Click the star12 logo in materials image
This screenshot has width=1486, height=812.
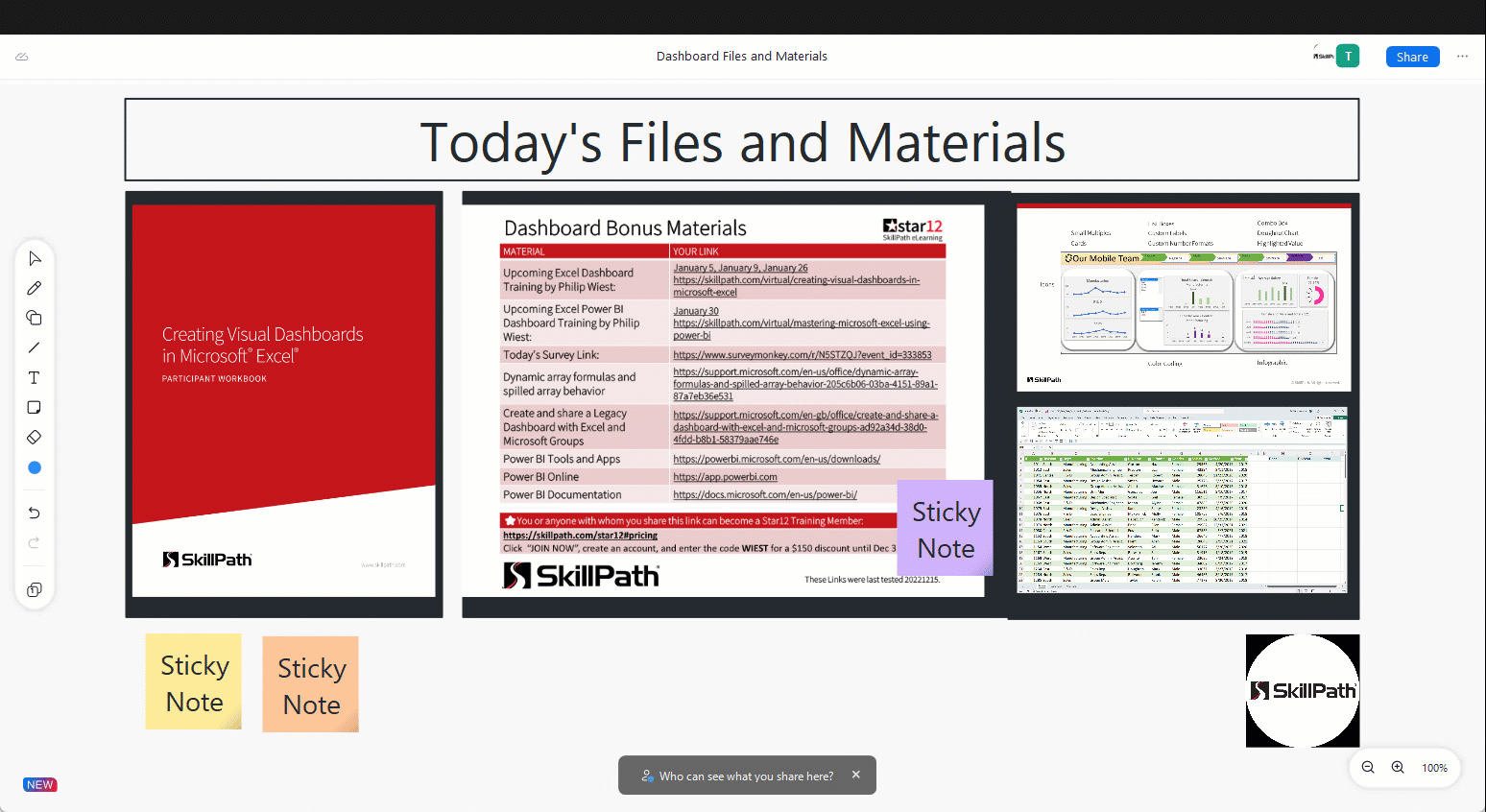(913, 229)
